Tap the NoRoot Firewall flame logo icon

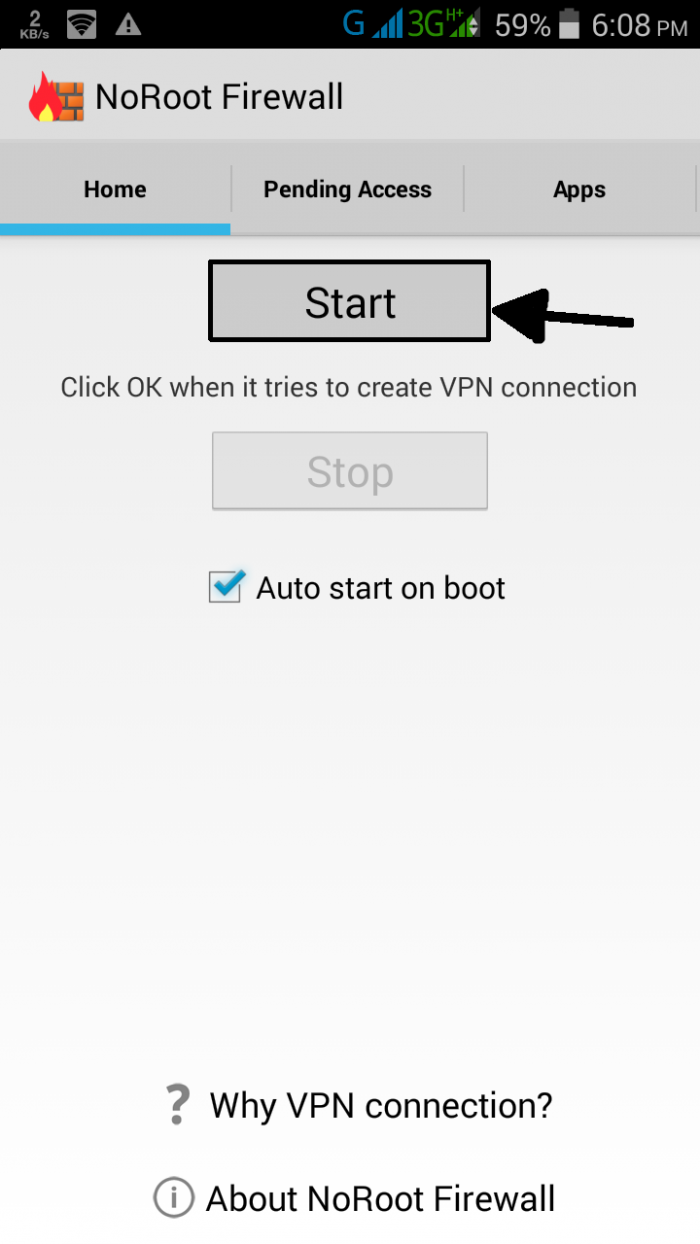(56, 97)
